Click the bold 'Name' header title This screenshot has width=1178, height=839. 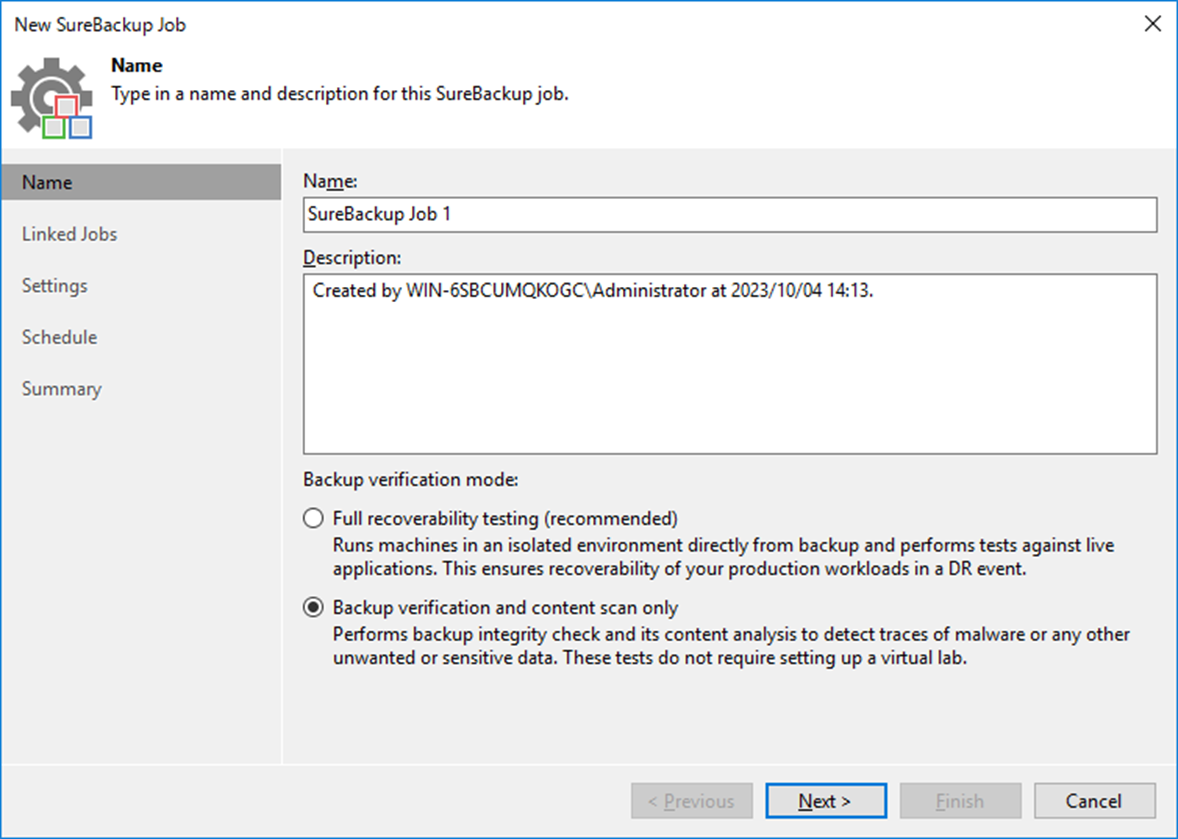click(137, 65)
